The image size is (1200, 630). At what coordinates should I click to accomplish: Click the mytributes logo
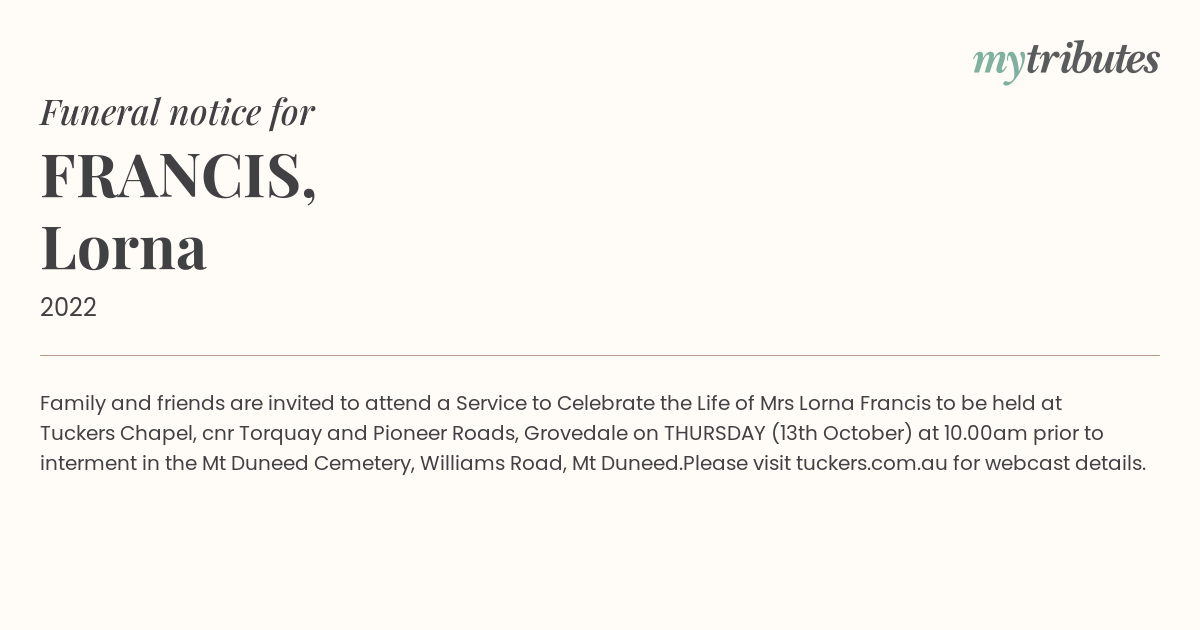[x=1066, y=61]
